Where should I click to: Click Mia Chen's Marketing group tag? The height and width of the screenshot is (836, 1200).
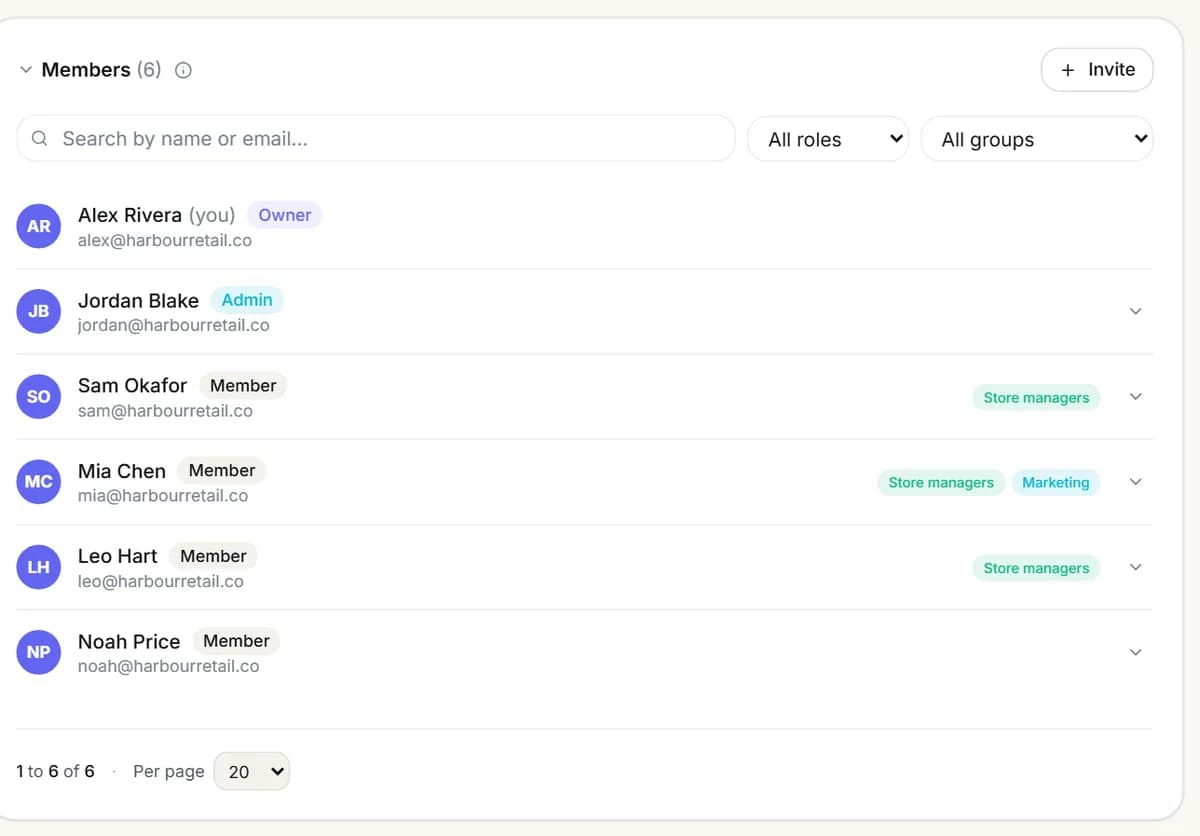click(x=1056, y=483)
